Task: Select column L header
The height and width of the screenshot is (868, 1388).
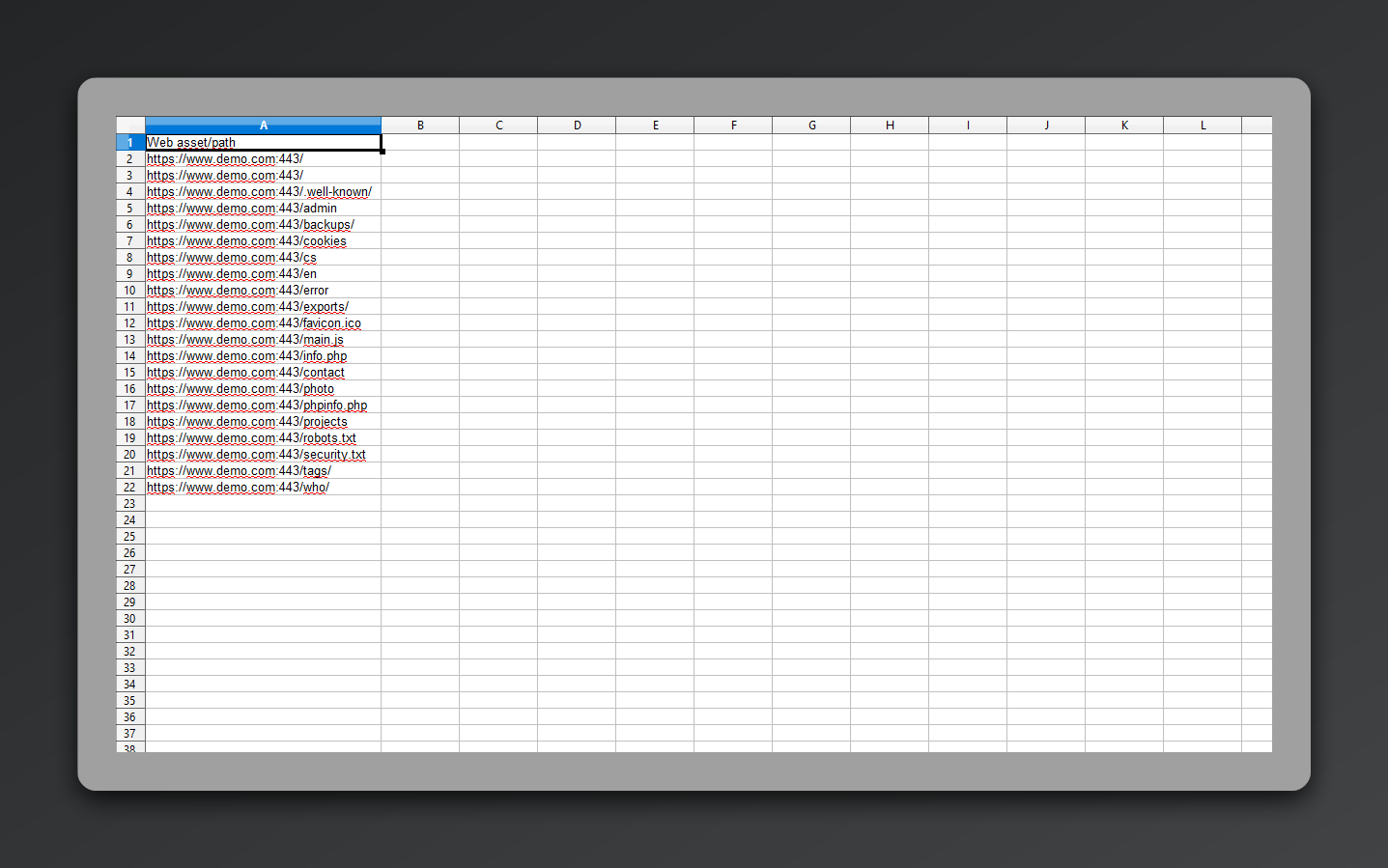Action: (x=1203, y=125)
